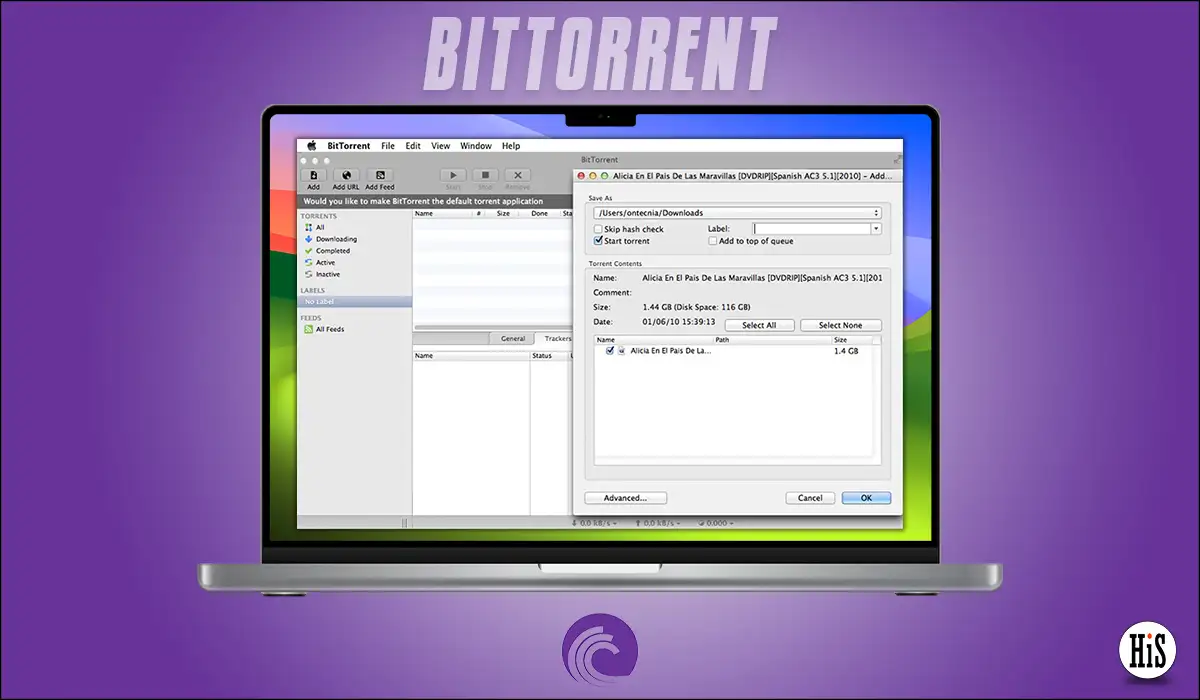The height and width of the screenshot is (700, 1200).
Task: Click the date value '01/06/10 15:39:13'
Action: 677,322
